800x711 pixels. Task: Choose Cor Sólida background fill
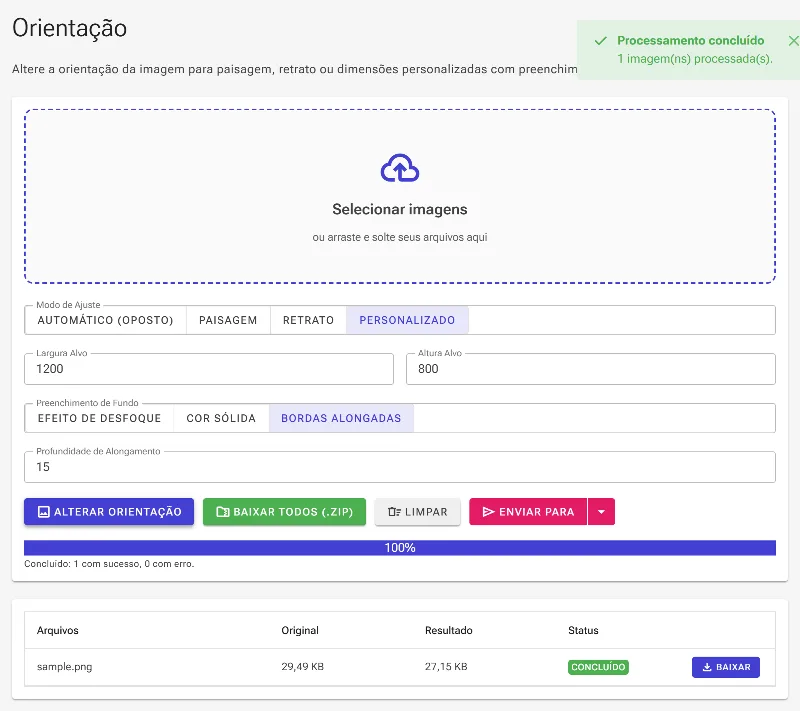(x=221, y=418)
